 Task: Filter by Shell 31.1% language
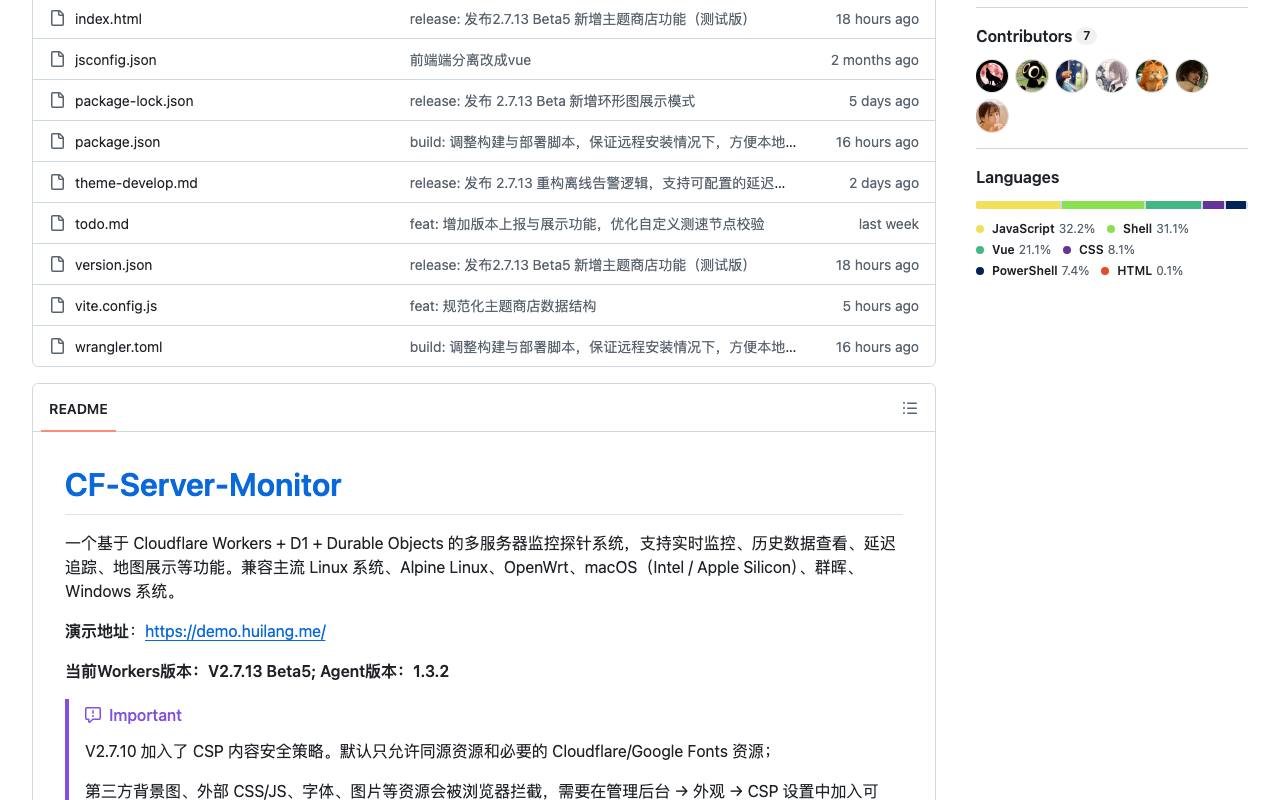point(1148,229)
